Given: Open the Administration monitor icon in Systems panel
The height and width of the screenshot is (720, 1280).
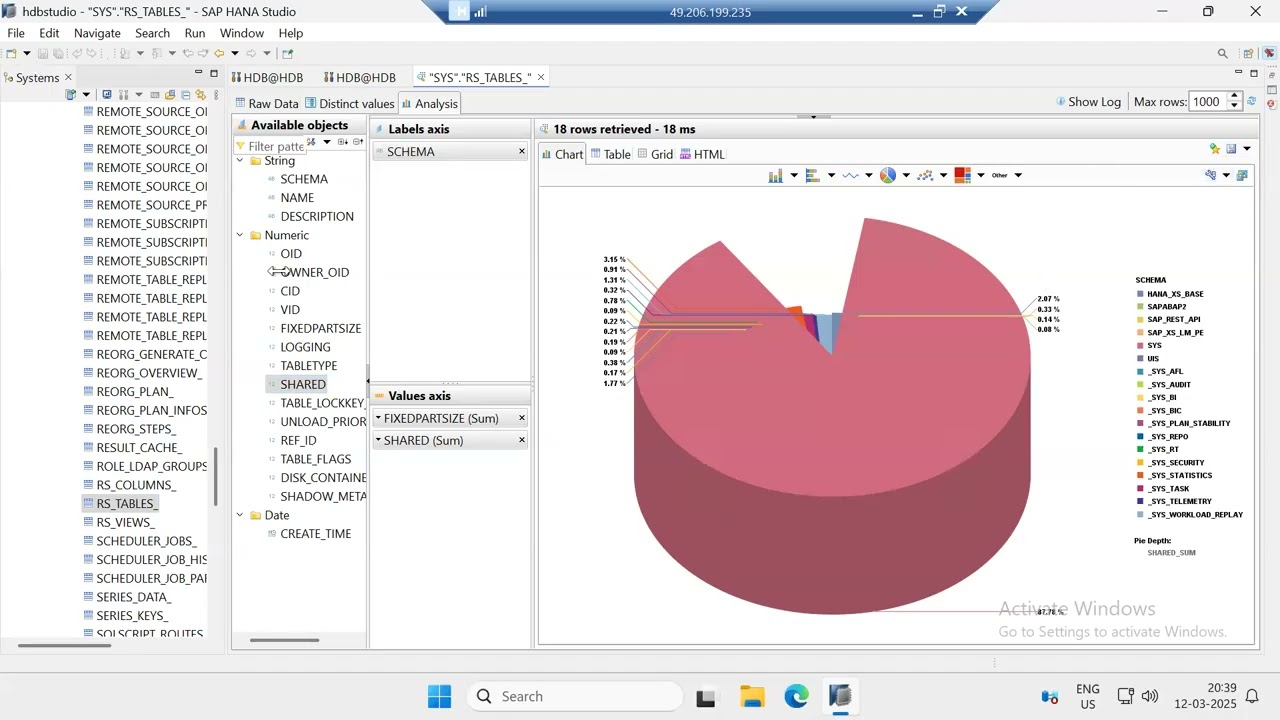Looking at the screenshot, I should pos(107,95).
